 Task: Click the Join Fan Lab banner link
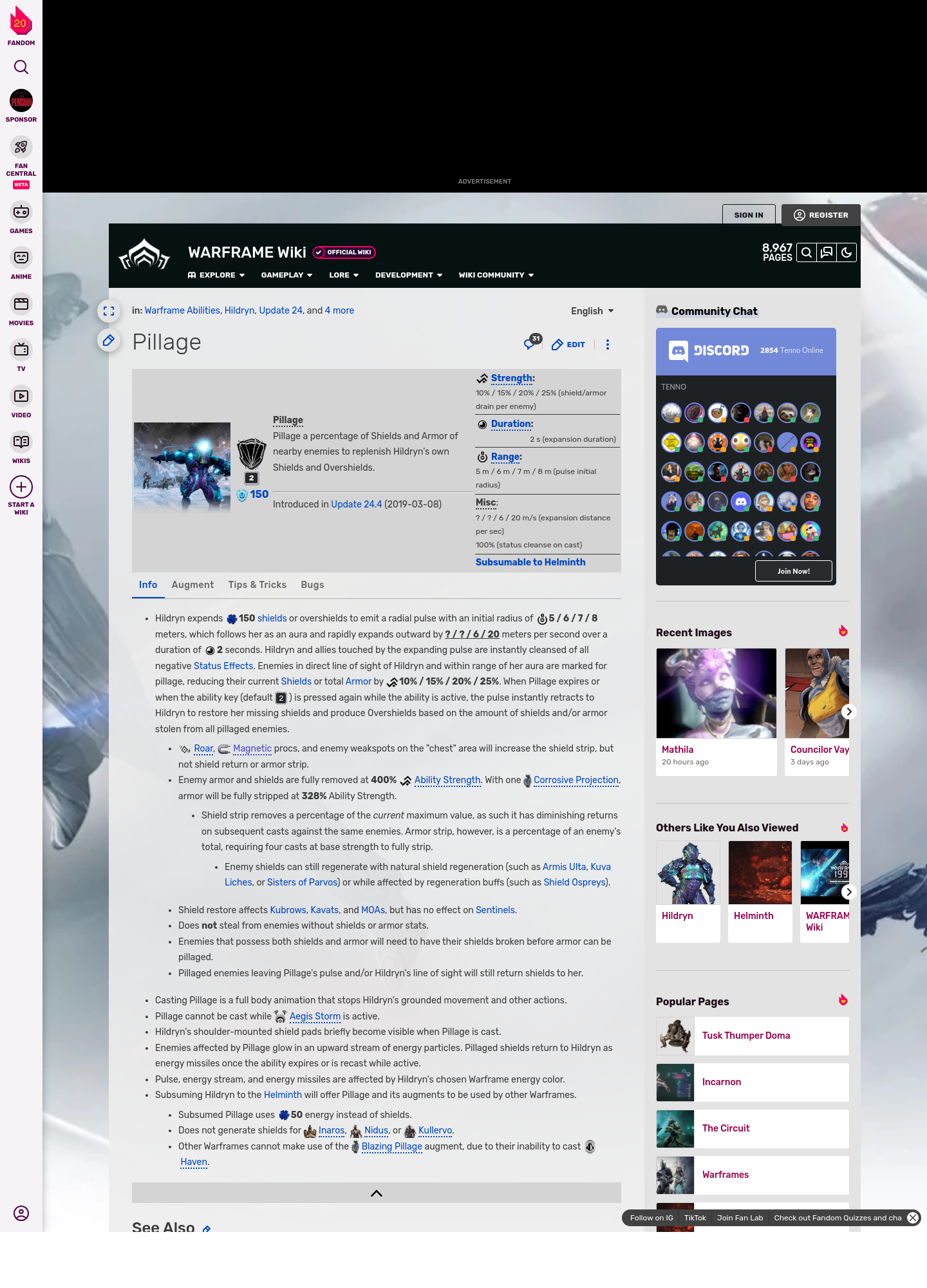(x=740, y=1218)
